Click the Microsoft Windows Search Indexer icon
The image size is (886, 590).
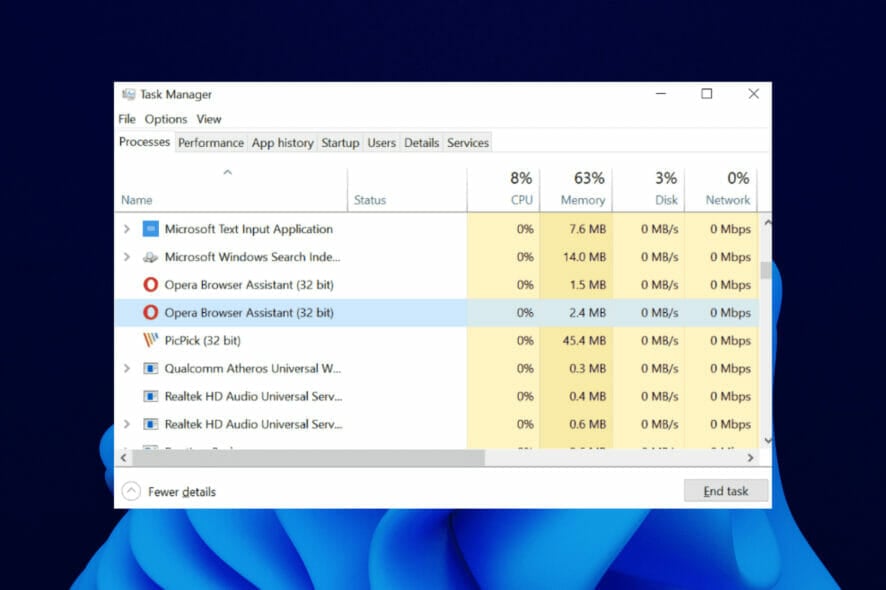click(150, 257)
